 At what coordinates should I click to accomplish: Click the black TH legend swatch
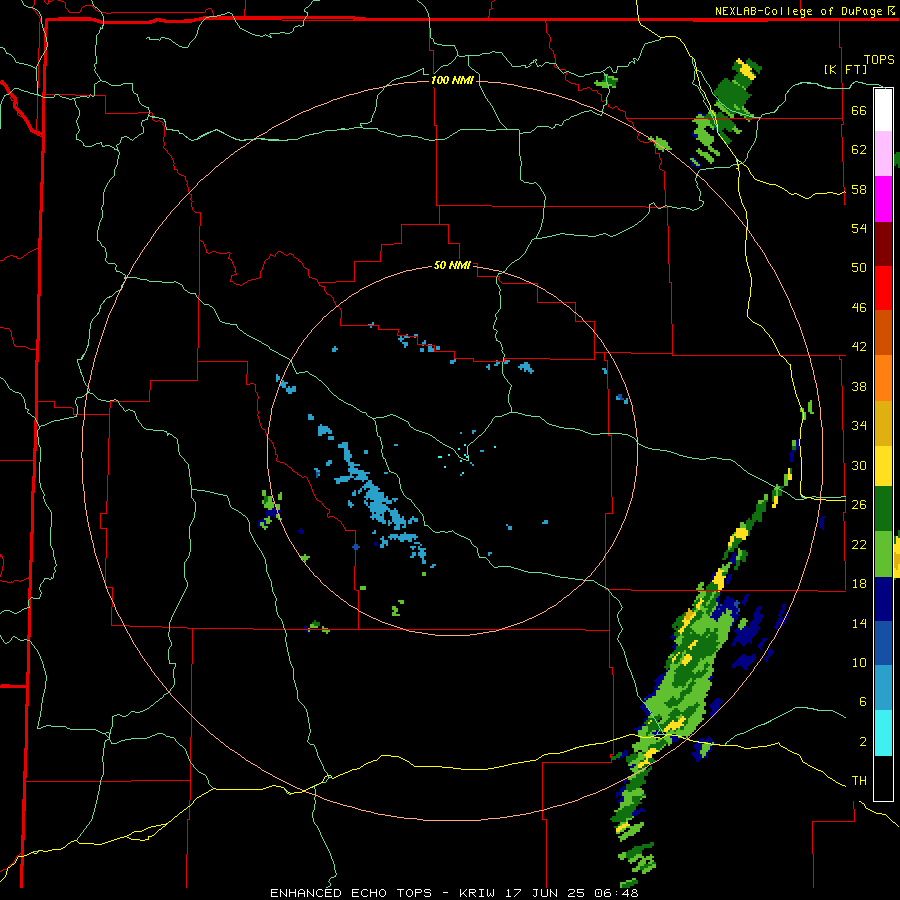click(x=883, y=778)
